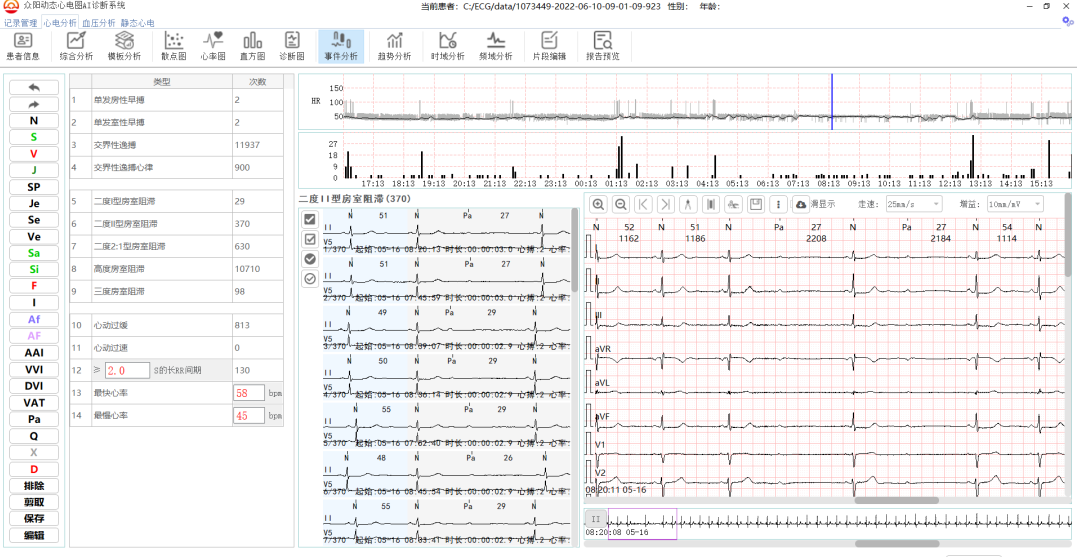Open the 直方图 histogram view
Screen dimensions: 1077x557
click(252, 46)
